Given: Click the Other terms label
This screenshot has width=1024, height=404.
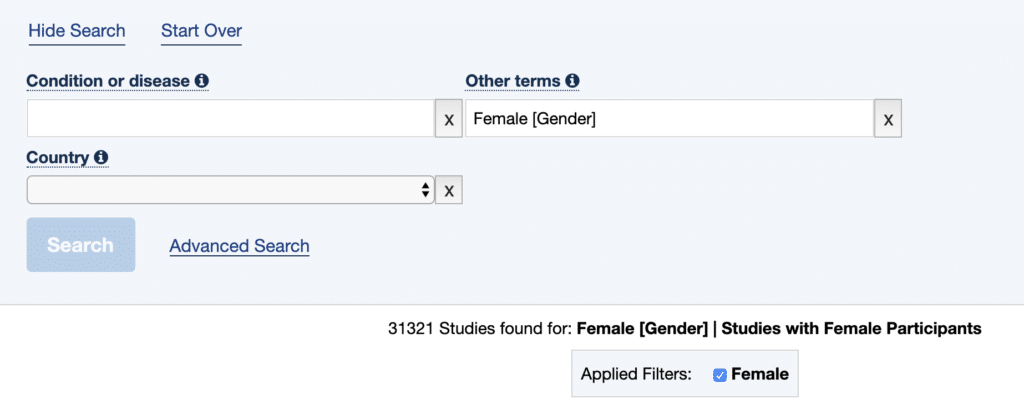Looking at the screenshot, I should [513, 81].
